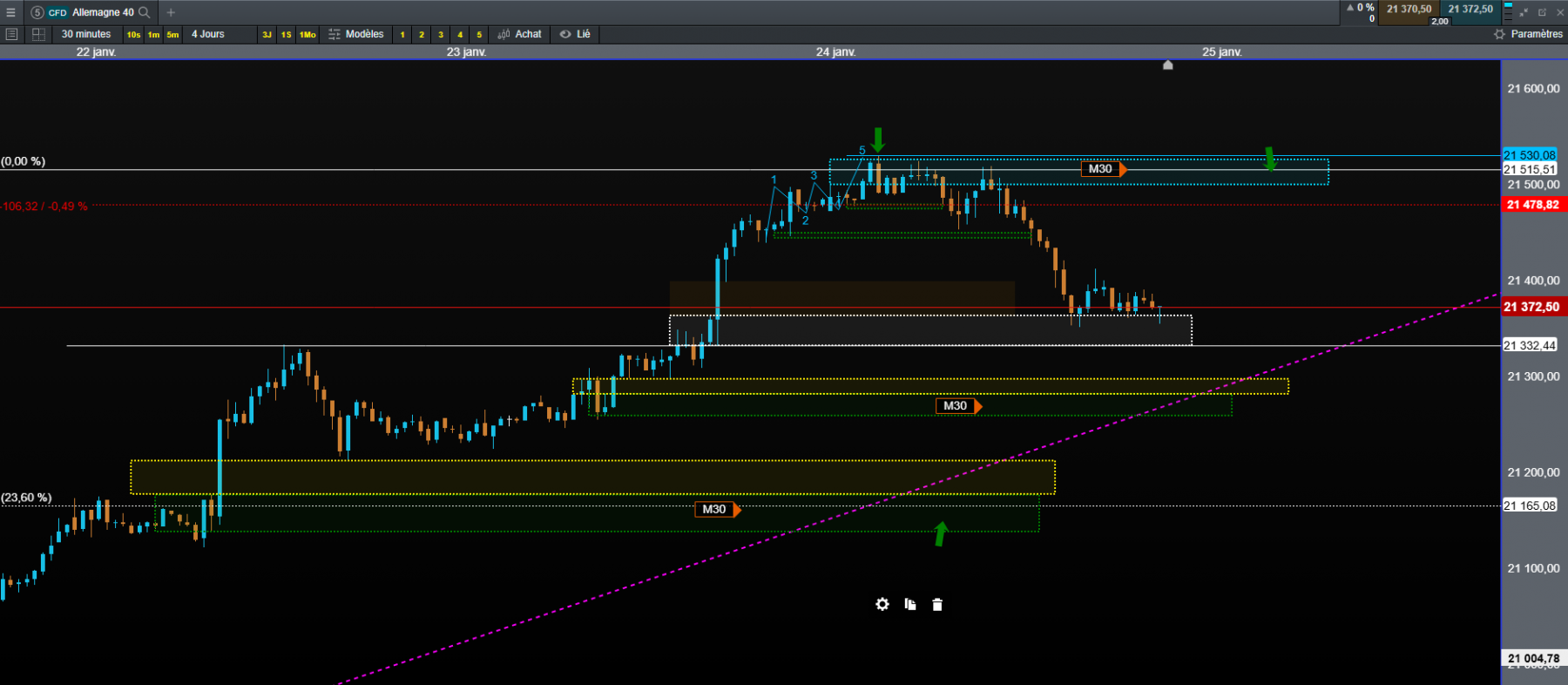The width and height of the screenshot is (1568, 685).
Task: Click the 21 515,51 price tag
Action: 1530,169
